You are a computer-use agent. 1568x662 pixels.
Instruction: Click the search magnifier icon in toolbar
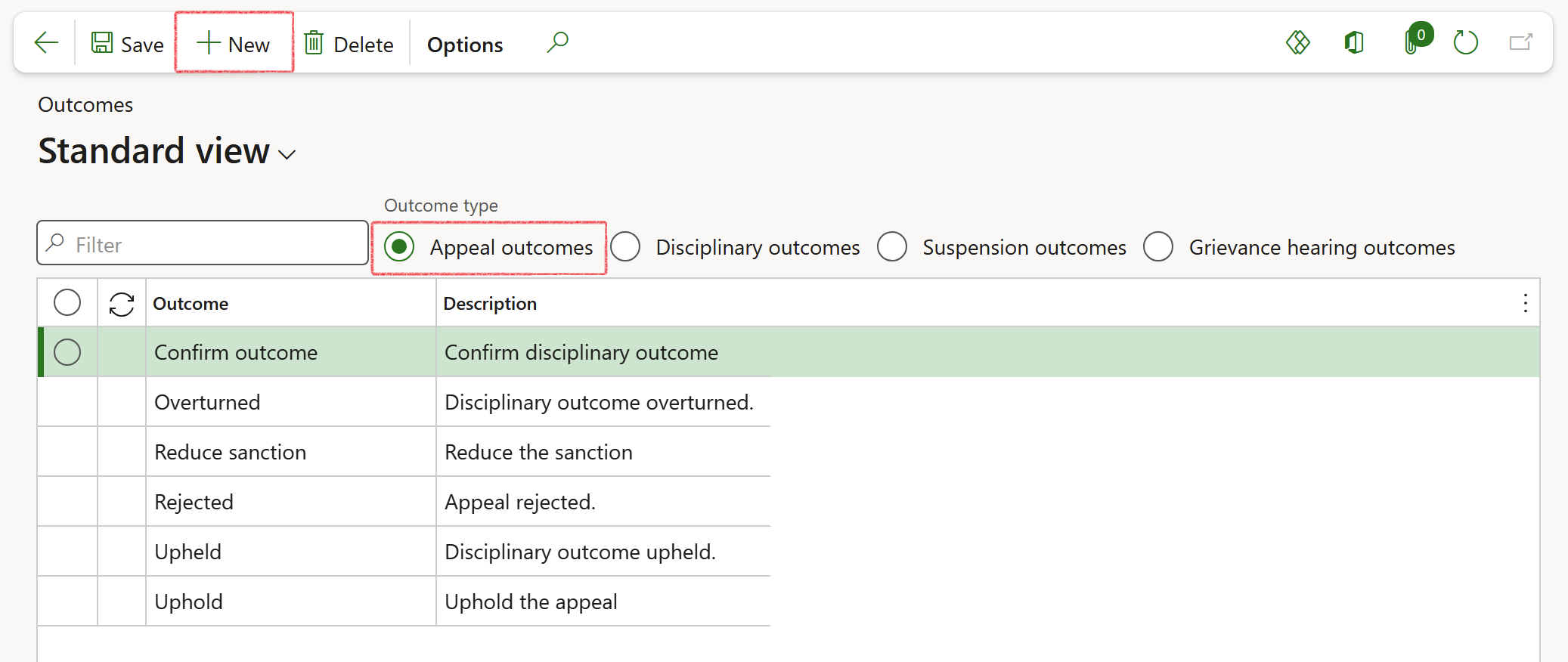(x=557, y=43)
